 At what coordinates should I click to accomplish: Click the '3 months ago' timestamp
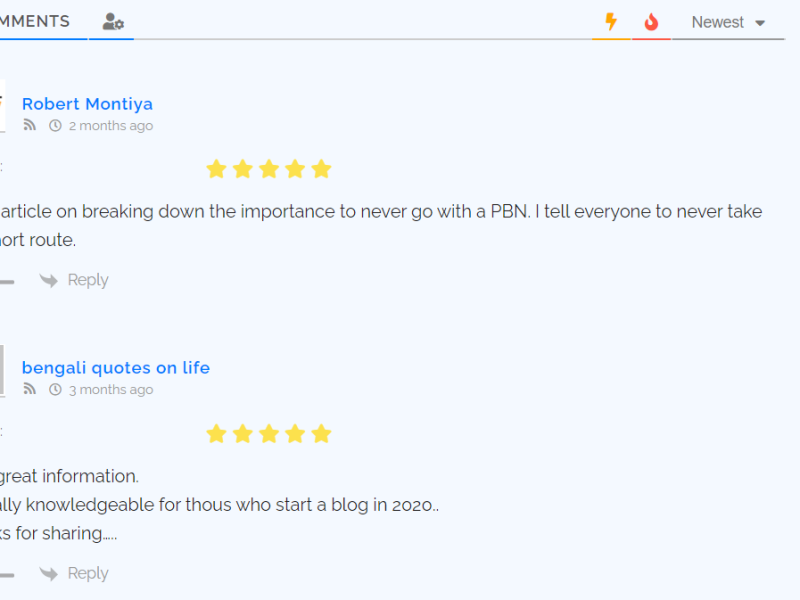(x=111, y=390)
